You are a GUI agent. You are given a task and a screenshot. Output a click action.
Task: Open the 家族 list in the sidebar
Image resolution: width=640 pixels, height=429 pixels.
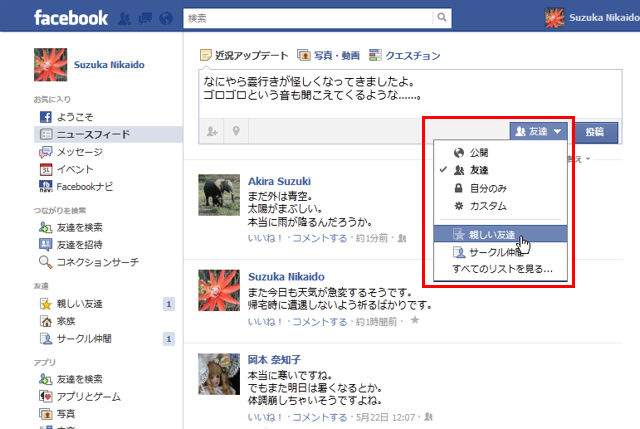57,321
